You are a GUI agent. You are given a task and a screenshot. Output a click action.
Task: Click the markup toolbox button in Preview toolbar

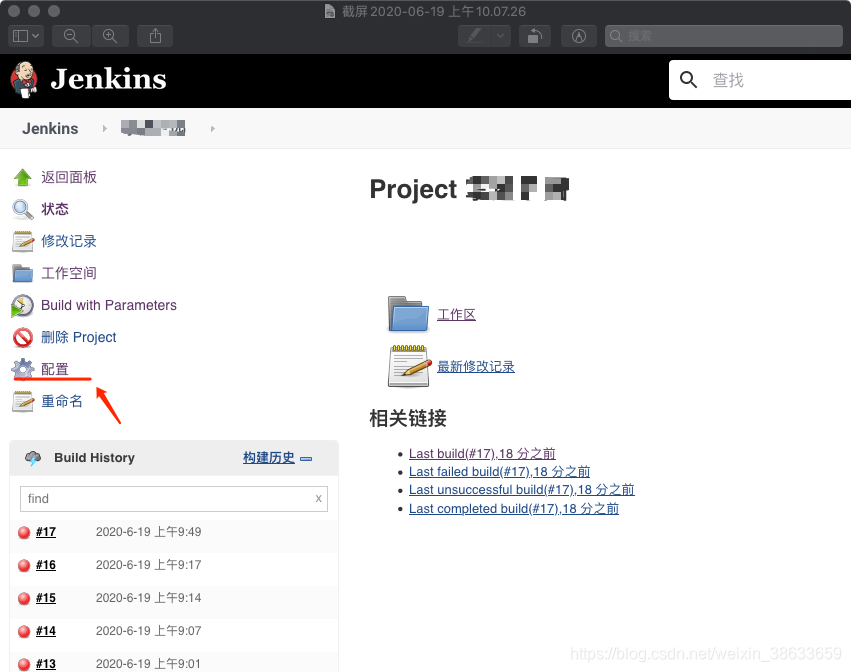(x=579, y=36)
